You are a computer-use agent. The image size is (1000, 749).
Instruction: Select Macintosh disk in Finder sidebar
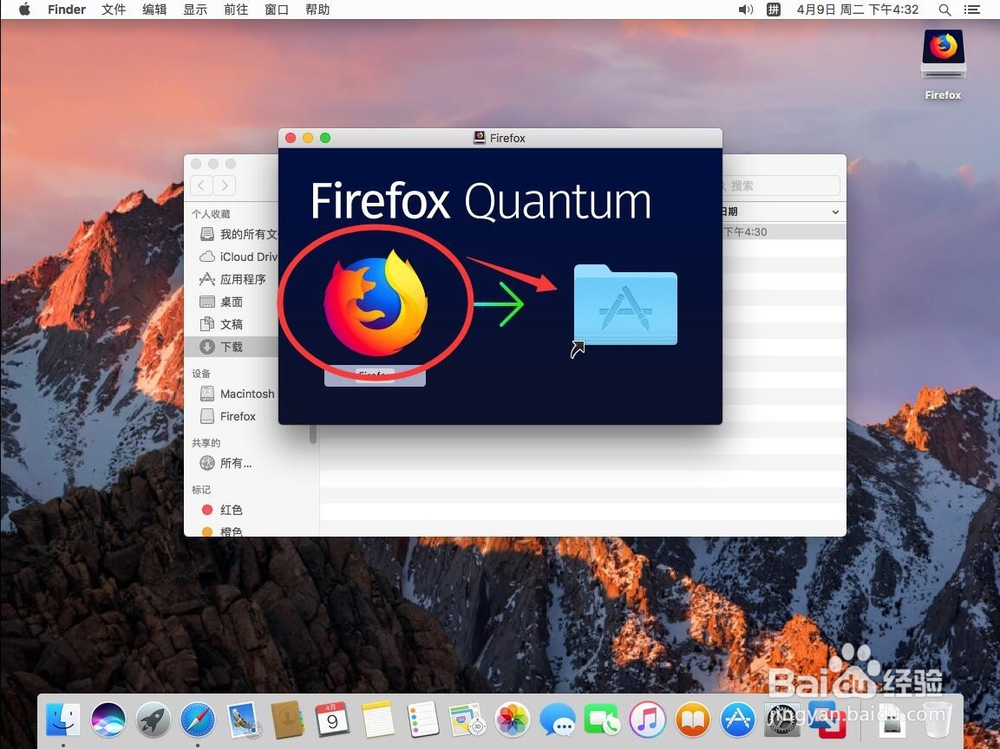pos(236,394)
